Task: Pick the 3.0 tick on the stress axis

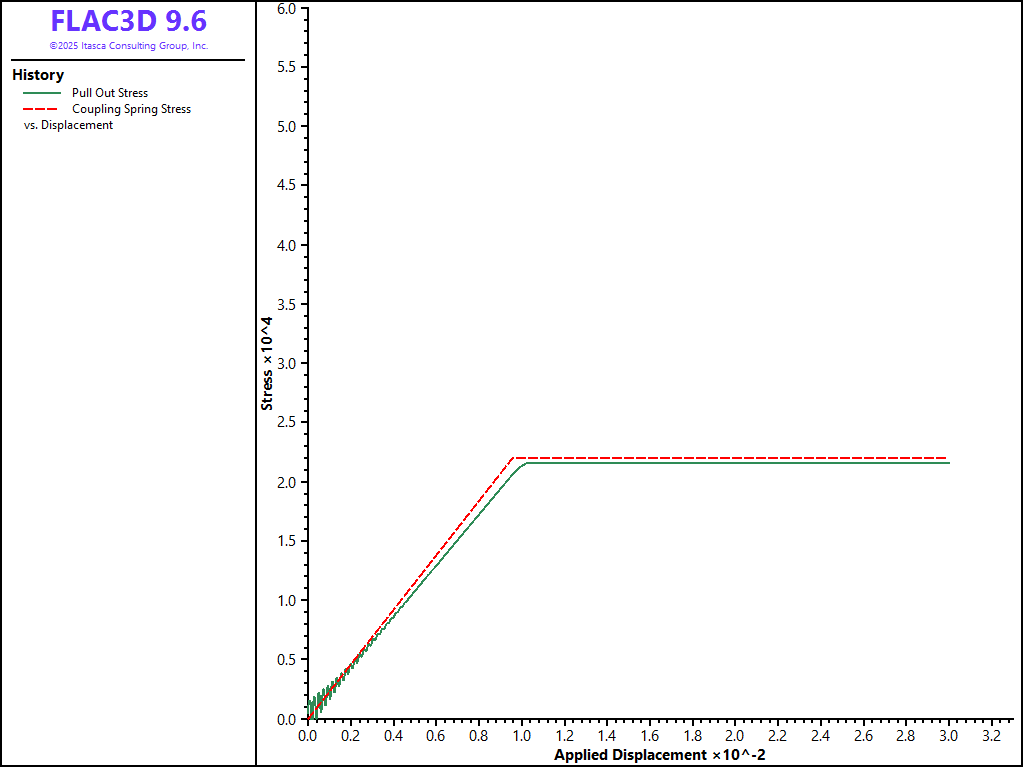Action: 287,363
